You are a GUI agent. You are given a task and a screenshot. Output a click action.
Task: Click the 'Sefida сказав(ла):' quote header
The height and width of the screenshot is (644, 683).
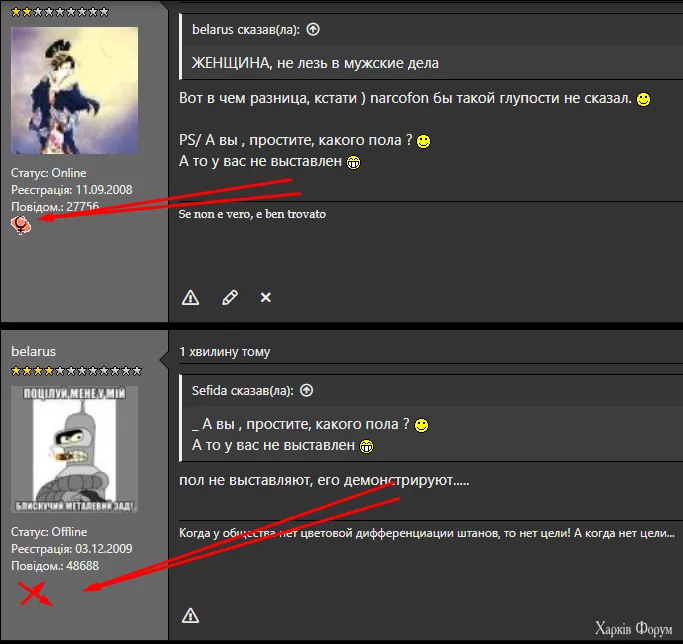(243, 390)
